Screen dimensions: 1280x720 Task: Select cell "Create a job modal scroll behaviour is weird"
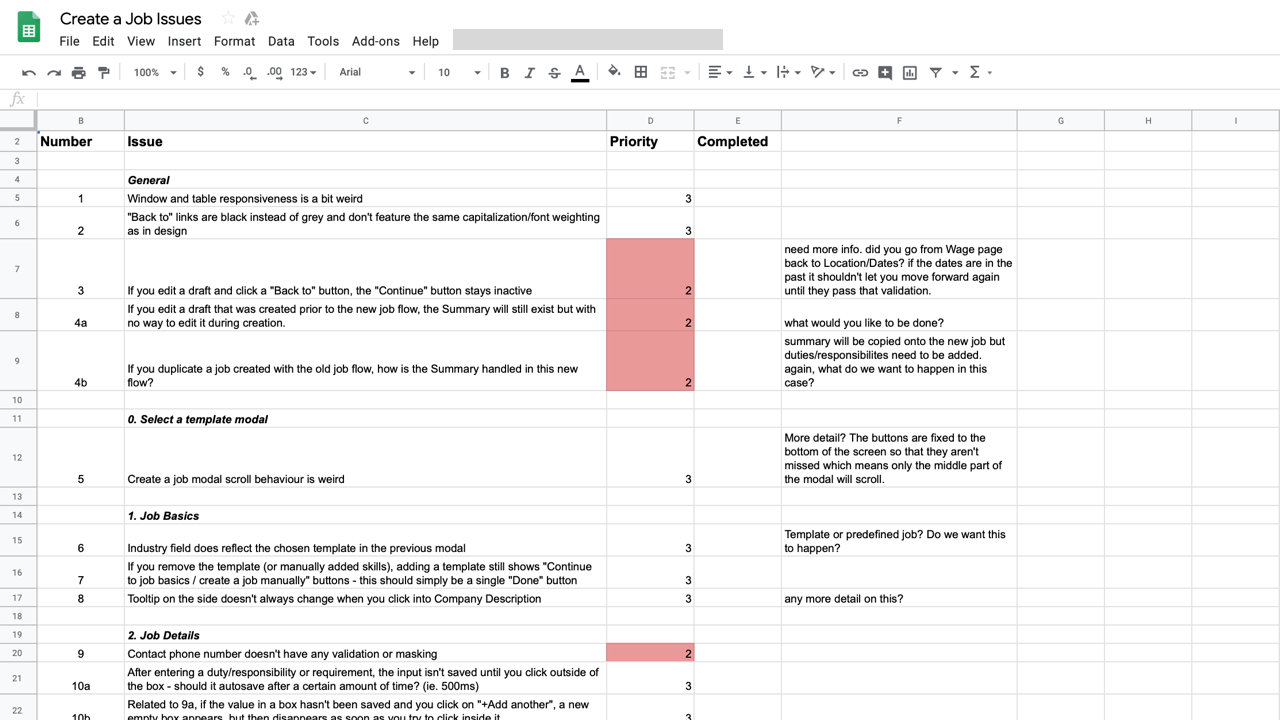coord(365,457)
